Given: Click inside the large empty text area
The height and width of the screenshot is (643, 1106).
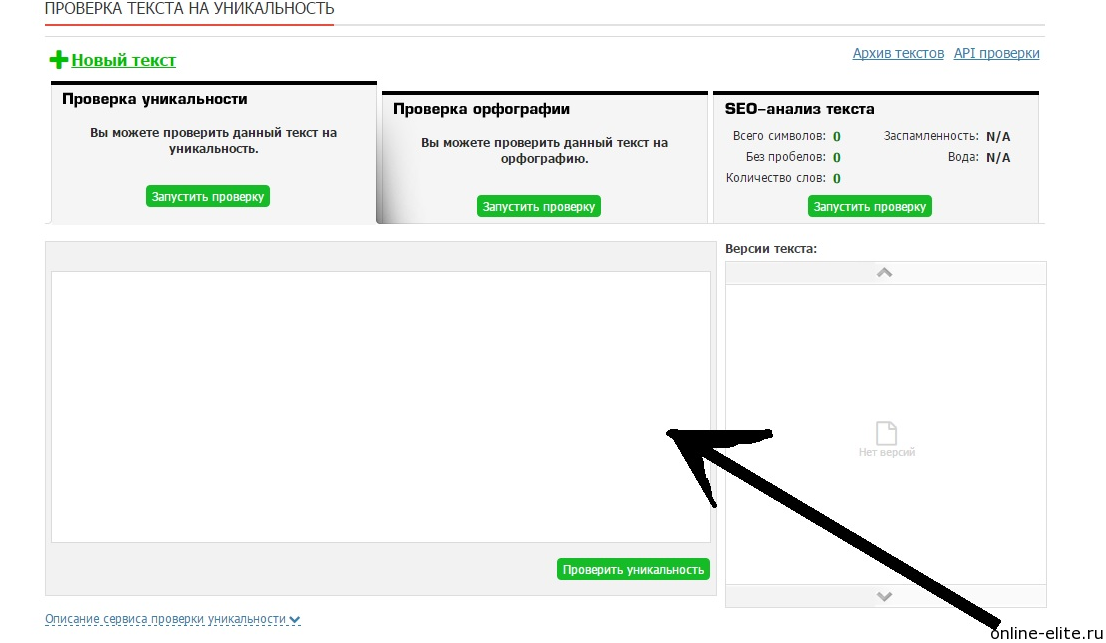Looking at the screenshot, I should click(380, 406).
